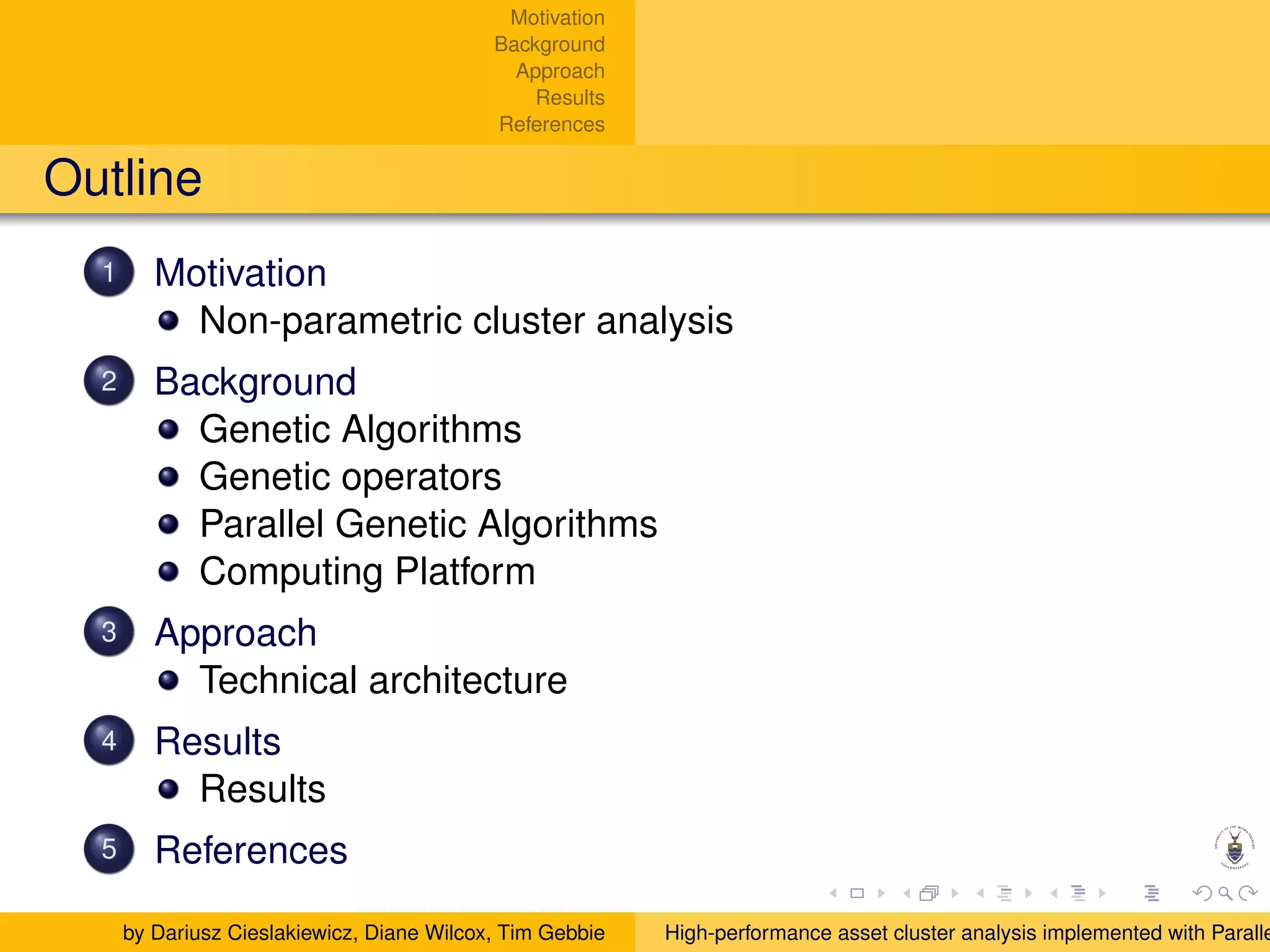Click the frame stack navigation icon
The image size is (1270, 952).
tap(929, 893)
